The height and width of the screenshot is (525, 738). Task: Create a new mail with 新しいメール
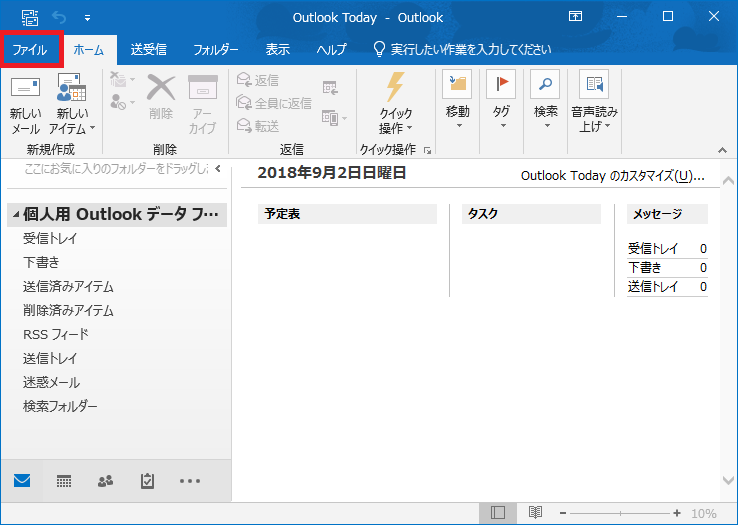25,105
